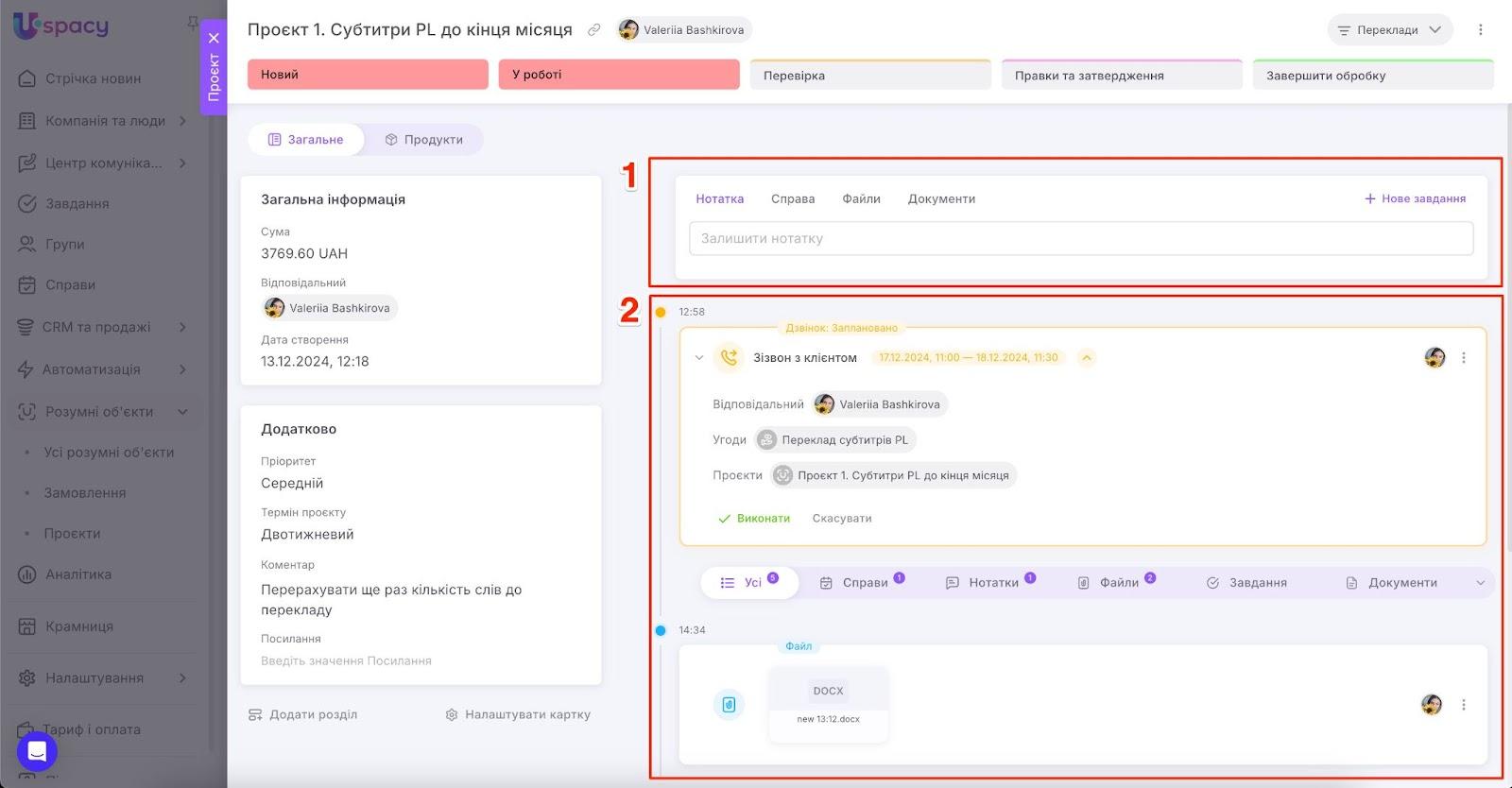Select the У роботі stage

pos(619,75)
